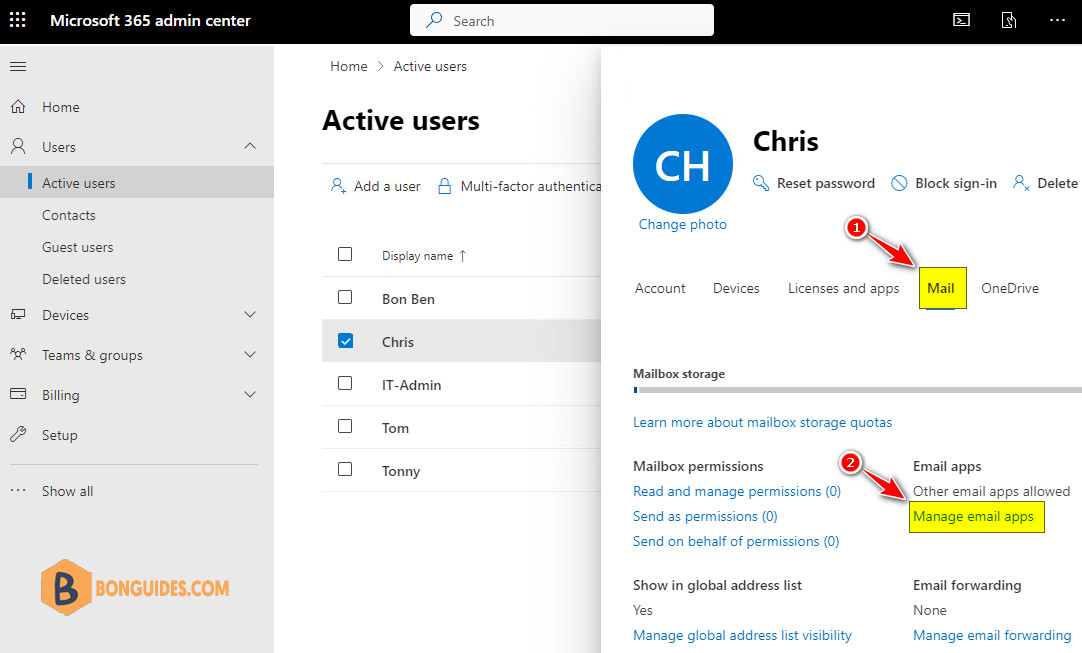Click the Teams & groups icon
Screen dimensions: 1082x653
[x=19, y=355]
